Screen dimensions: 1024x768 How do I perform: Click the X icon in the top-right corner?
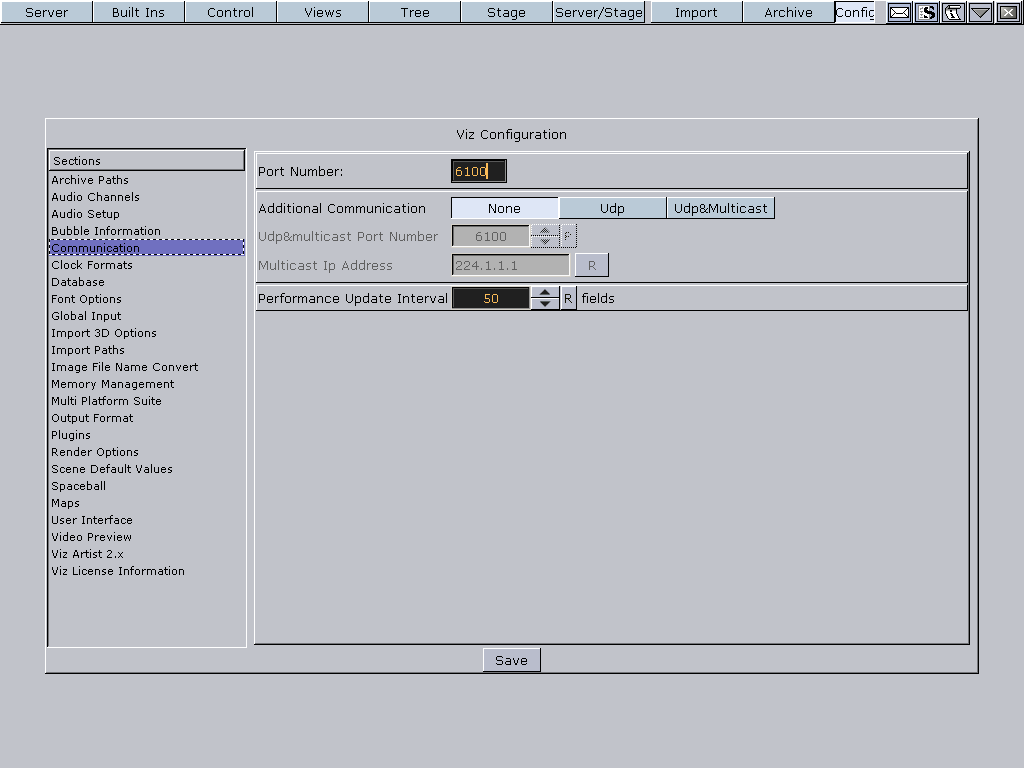pos(1007,12)
